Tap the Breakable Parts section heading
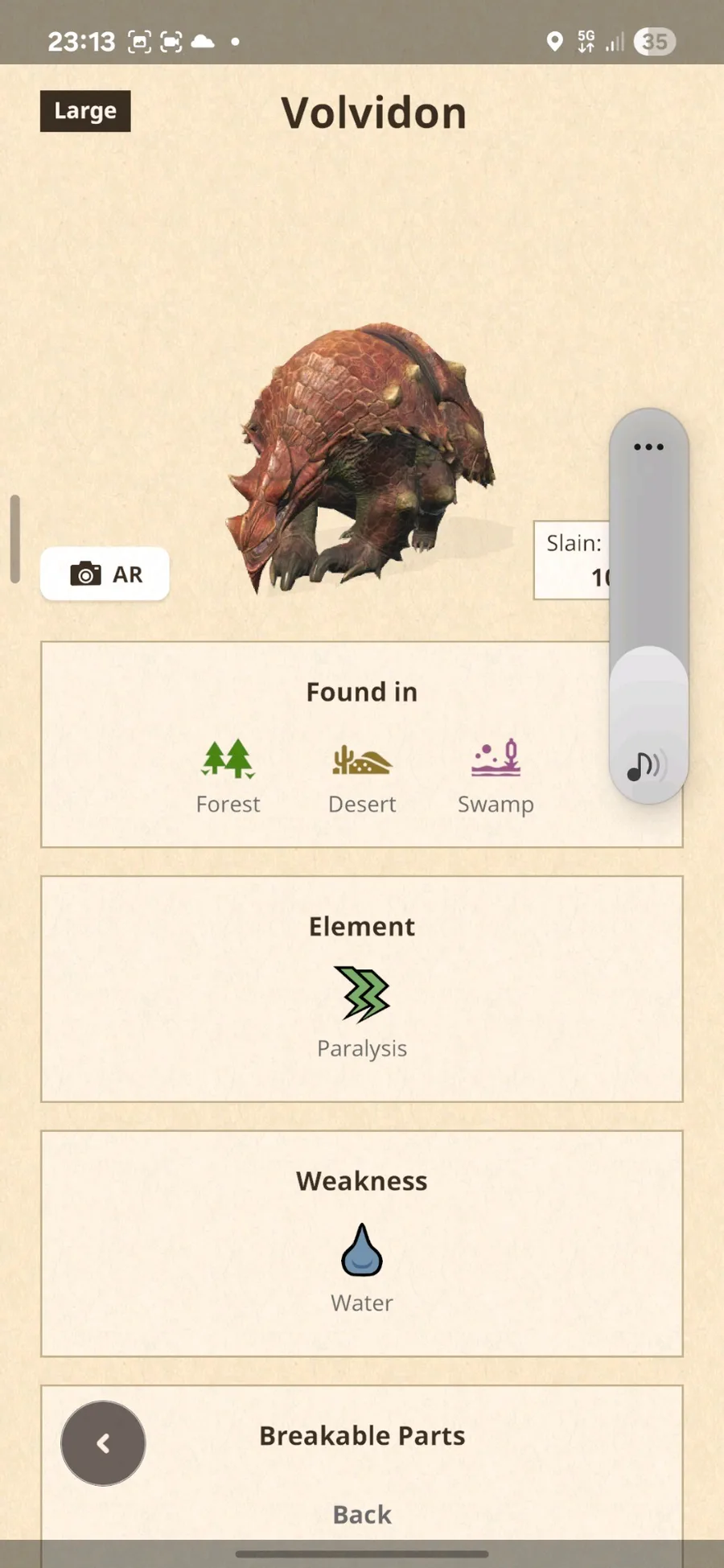Viewport: 724px width, 1568px height. (362, 1435)
